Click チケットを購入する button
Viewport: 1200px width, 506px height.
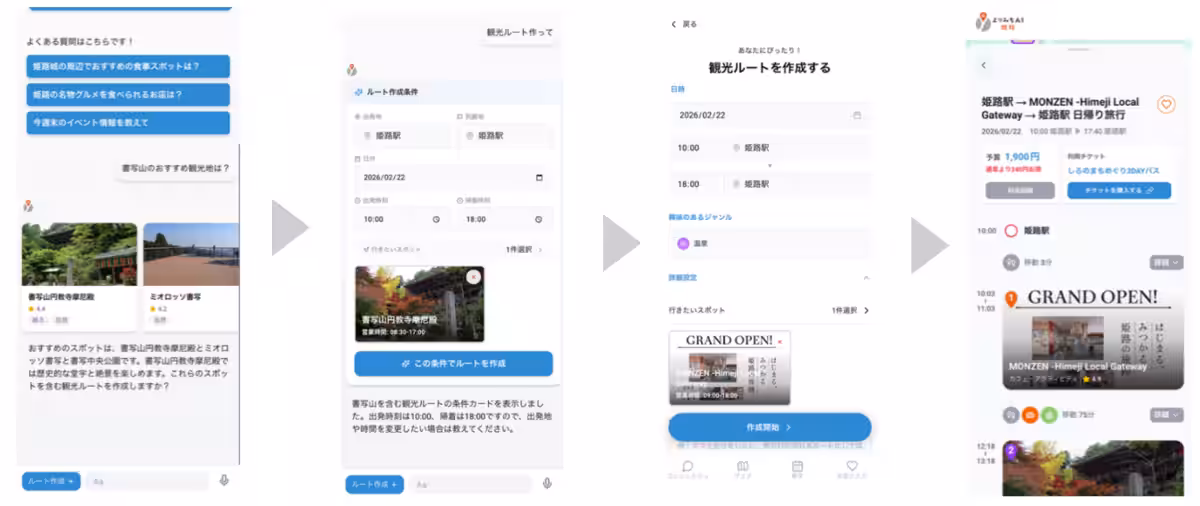point(1119,190)
